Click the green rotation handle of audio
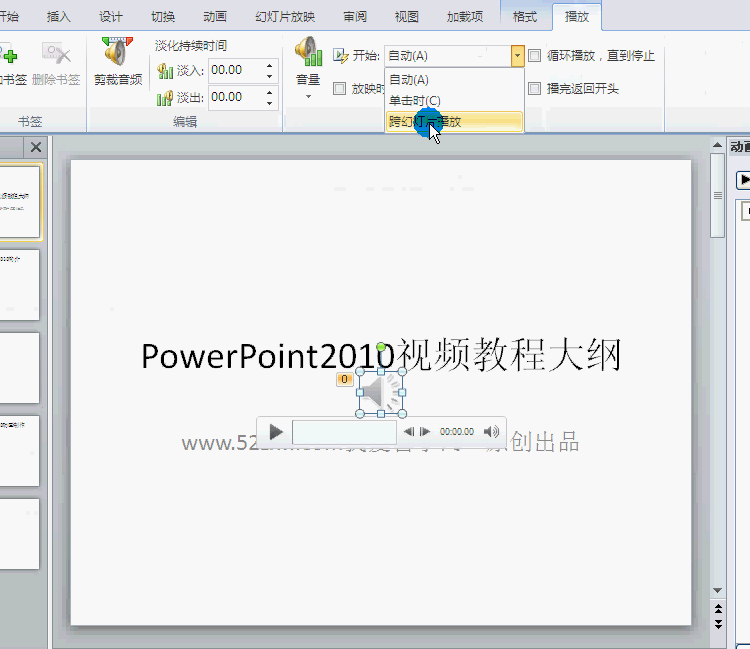The width and height of the screenshot is (750, 649). [381, 347]
